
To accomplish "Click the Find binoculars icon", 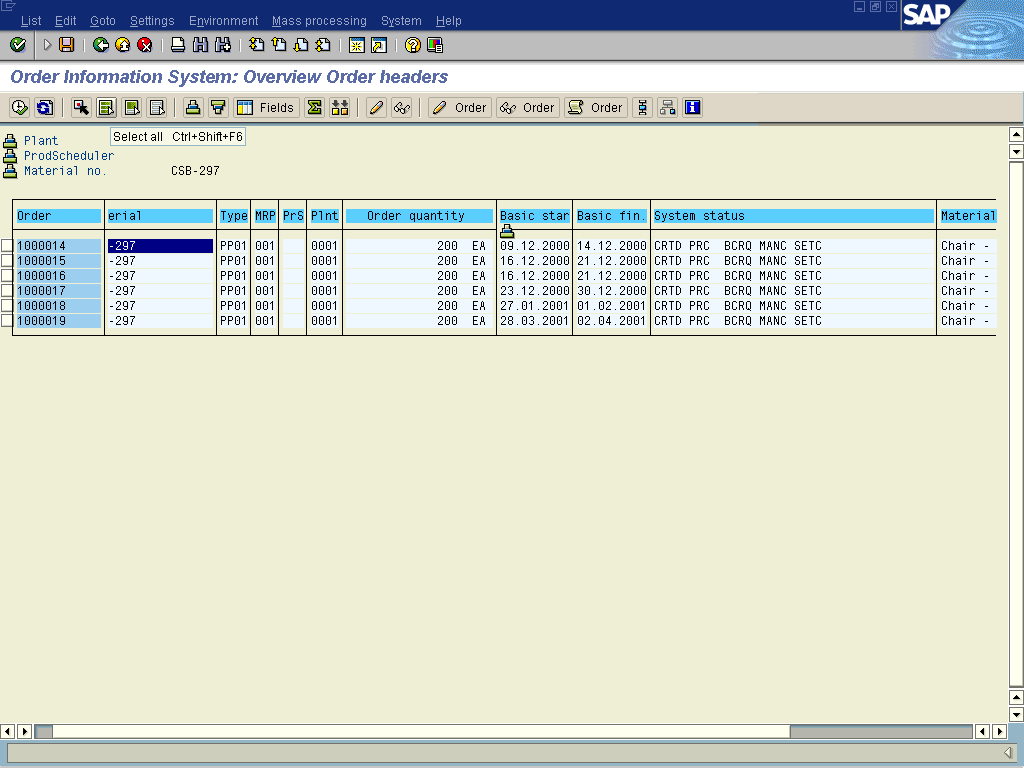I will pos(200,45).
